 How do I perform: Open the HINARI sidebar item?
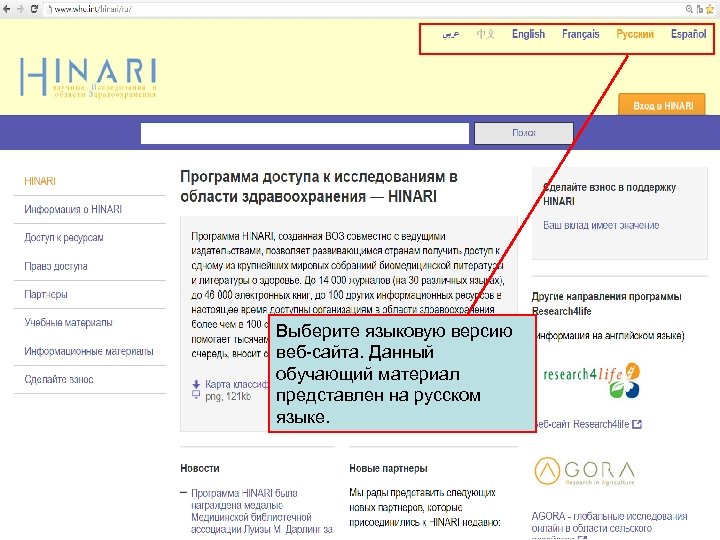pyautogui.click(x=40, y=181)
